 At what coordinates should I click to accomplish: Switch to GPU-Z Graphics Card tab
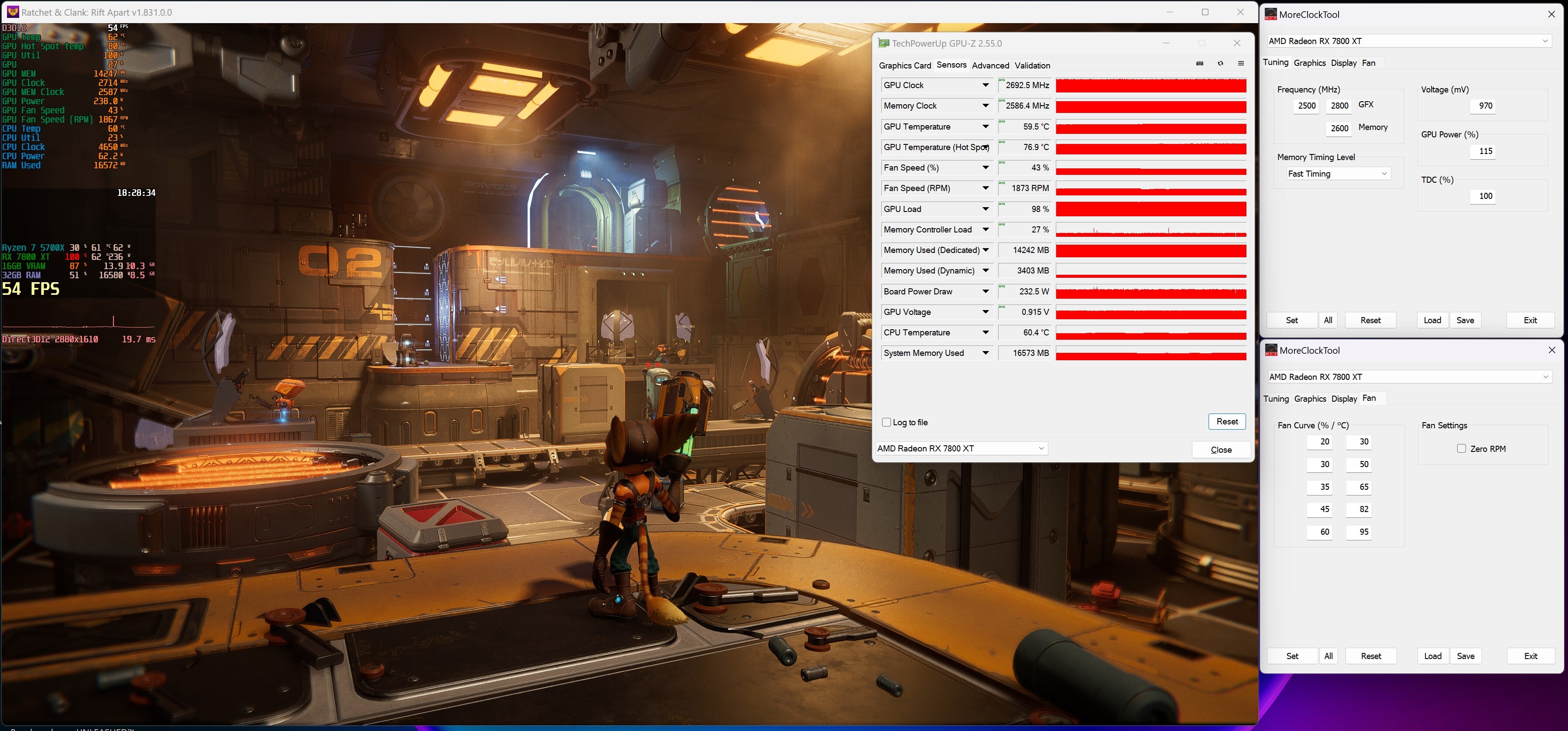[904, 65]
